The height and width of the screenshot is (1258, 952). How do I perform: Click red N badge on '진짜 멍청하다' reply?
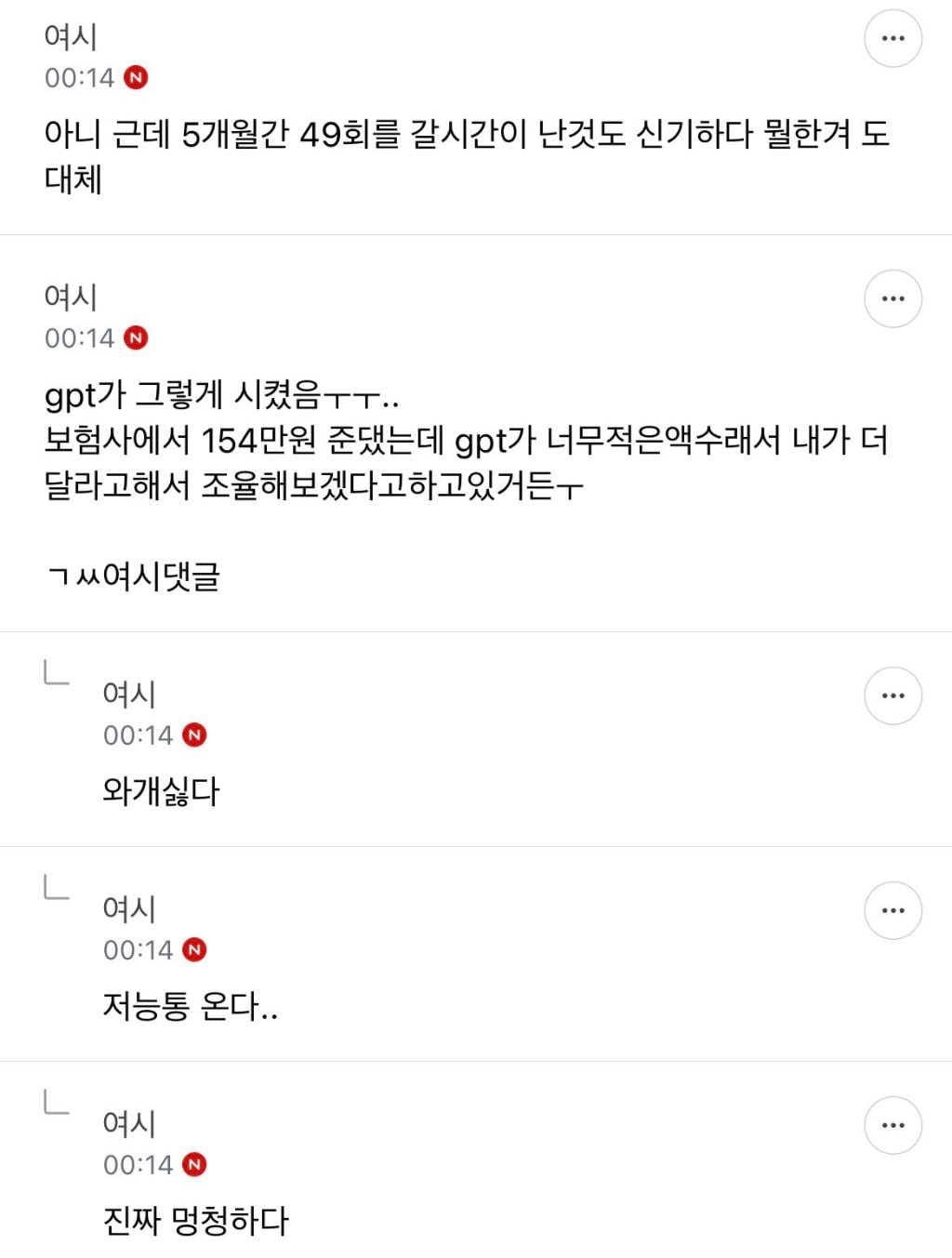point(194,1164)
